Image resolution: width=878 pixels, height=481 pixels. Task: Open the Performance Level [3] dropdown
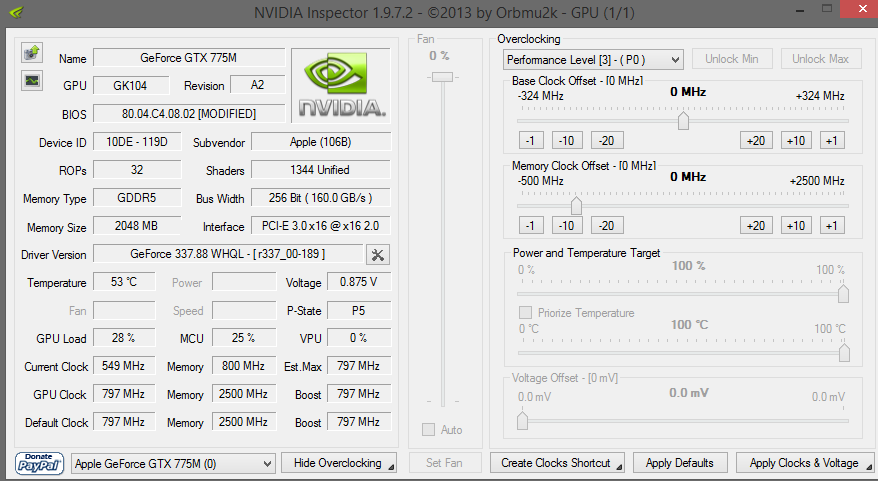pos(593,59)
